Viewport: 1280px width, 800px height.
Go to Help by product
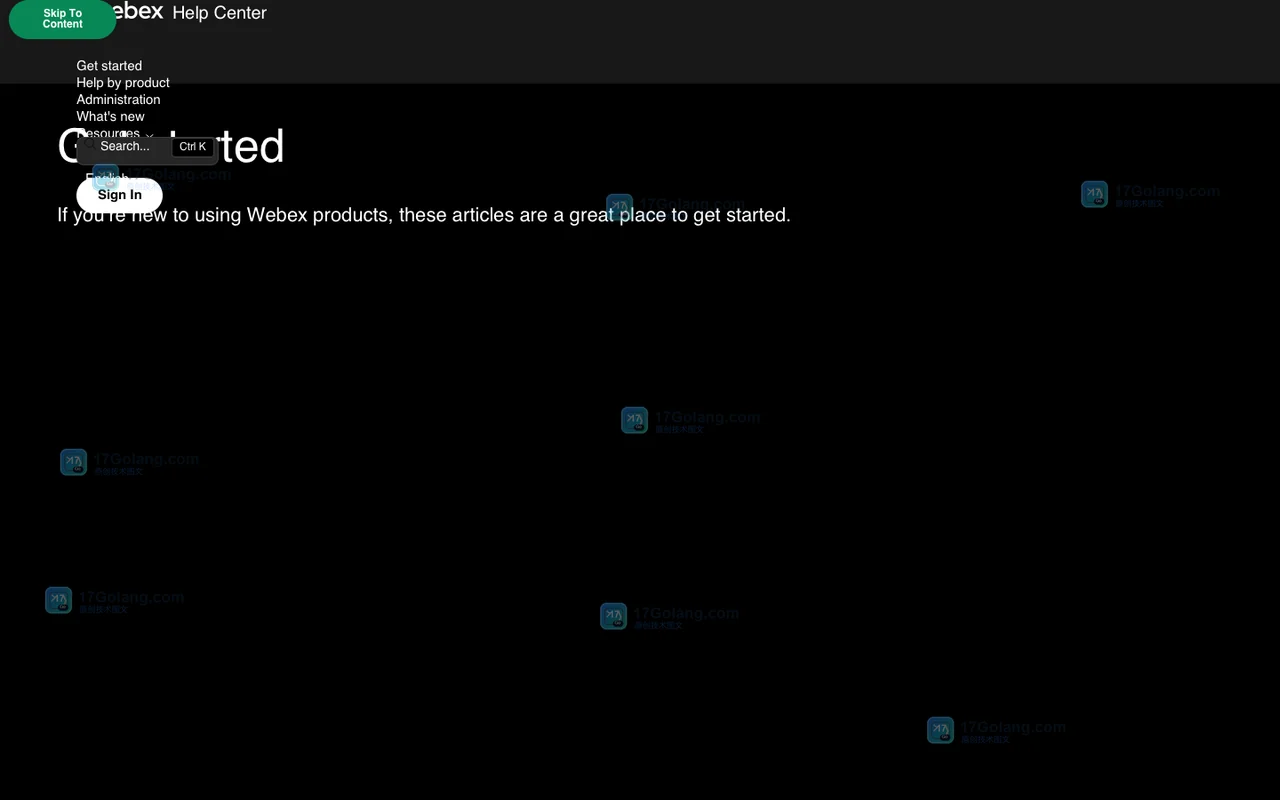pos(123,83)
